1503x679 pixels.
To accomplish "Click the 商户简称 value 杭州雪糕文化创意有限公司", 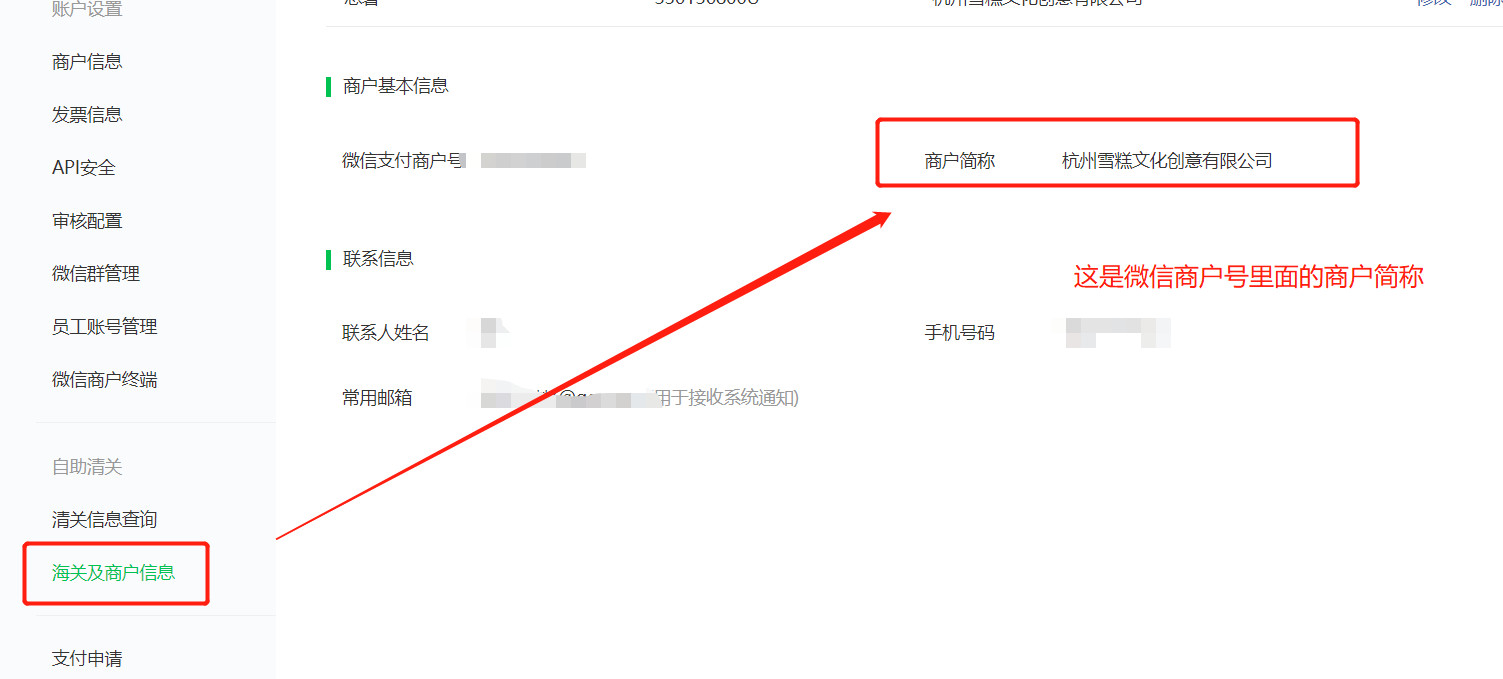I will [x=1167, y=161].
